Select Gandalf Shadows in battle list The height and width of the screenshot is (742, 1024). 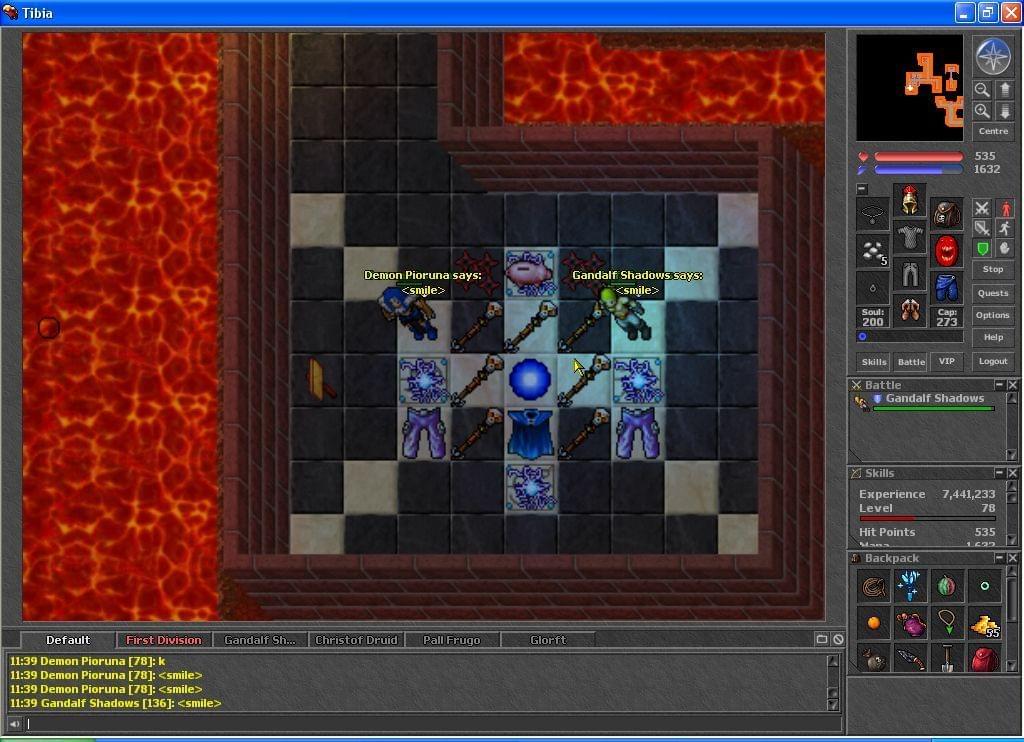click(927, 402)
